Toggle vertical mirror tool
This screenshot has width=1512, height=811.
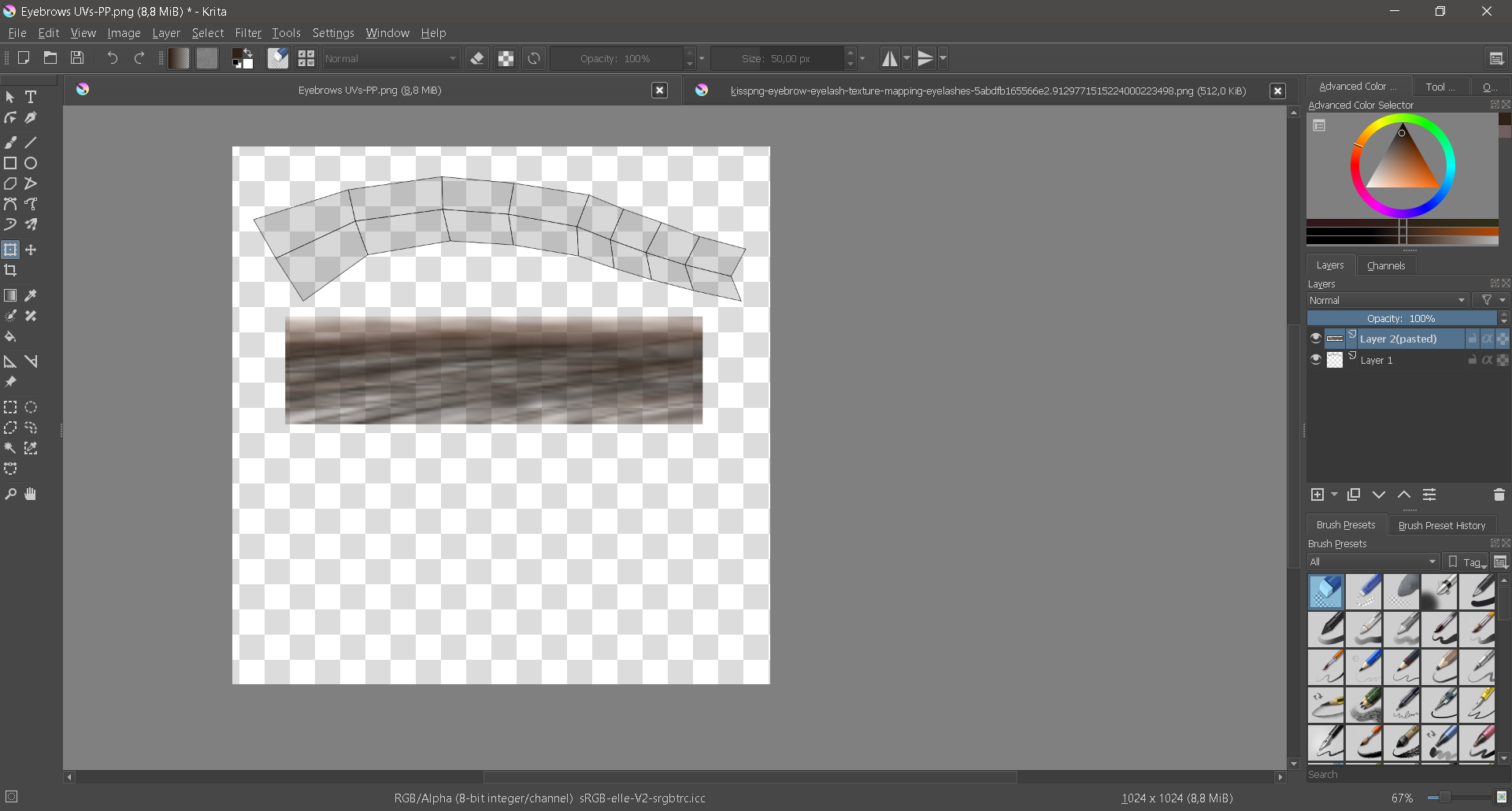pos(926,58)
